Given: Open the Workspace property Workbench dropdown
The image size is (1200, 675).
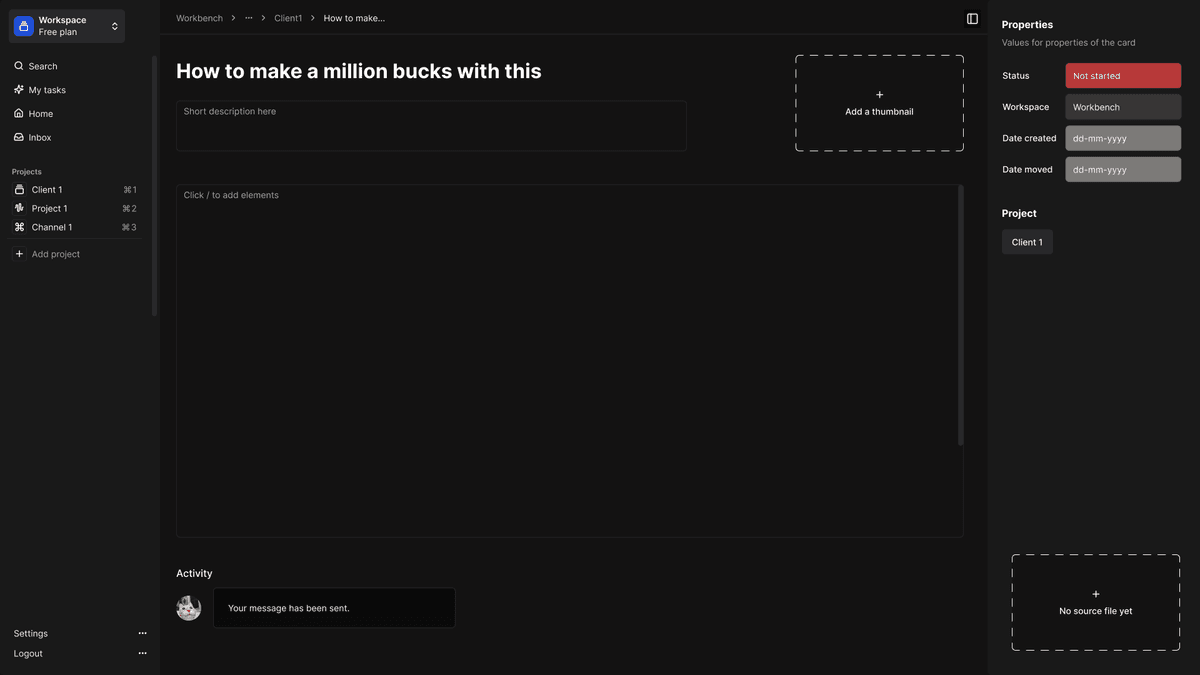Looking at the screenshot, I should tap(1123, 107).
